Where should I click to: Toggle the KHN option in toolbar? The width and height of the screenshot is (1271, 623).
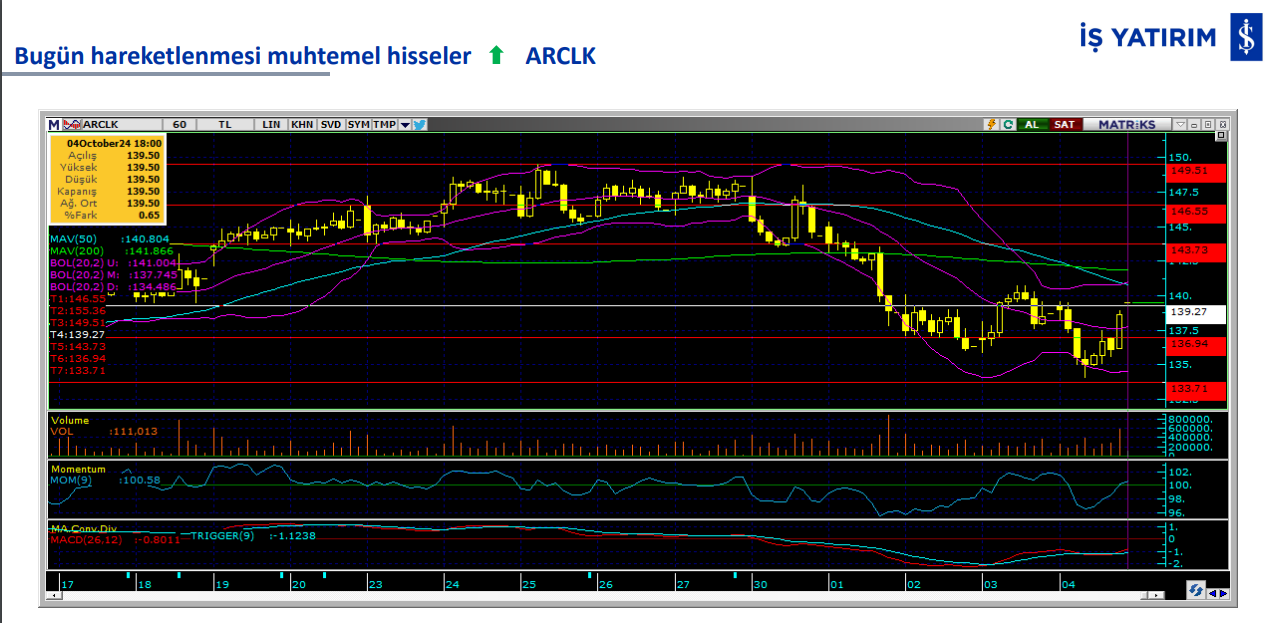tap(302, 125)
